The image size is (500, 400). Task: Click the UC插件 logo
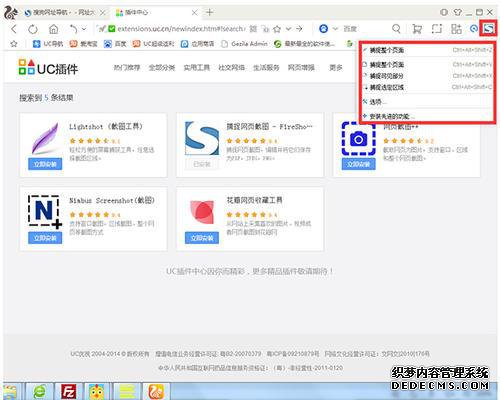click(48, 68)
